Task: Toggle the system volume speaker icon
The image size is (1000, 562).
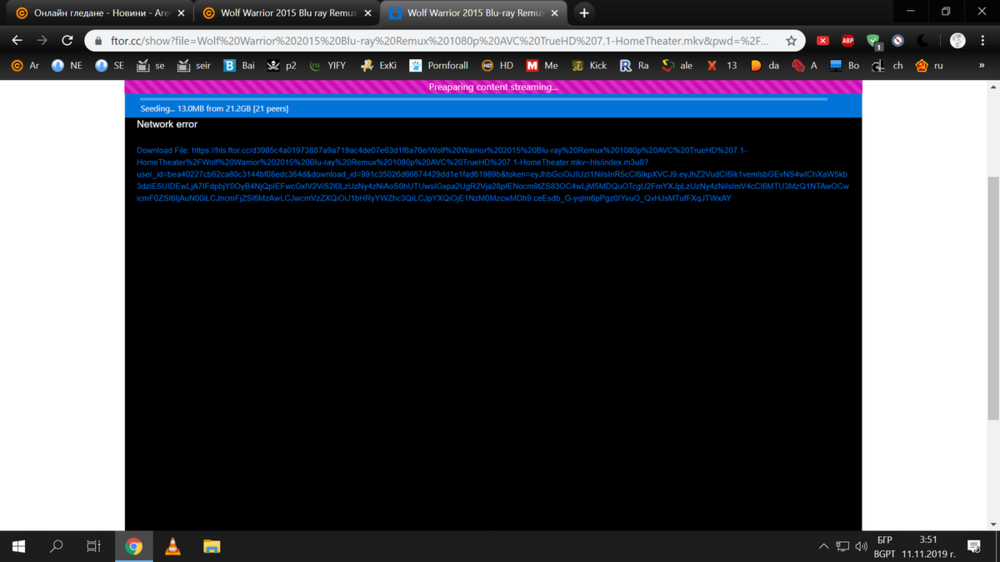Action: pos(861,546)
